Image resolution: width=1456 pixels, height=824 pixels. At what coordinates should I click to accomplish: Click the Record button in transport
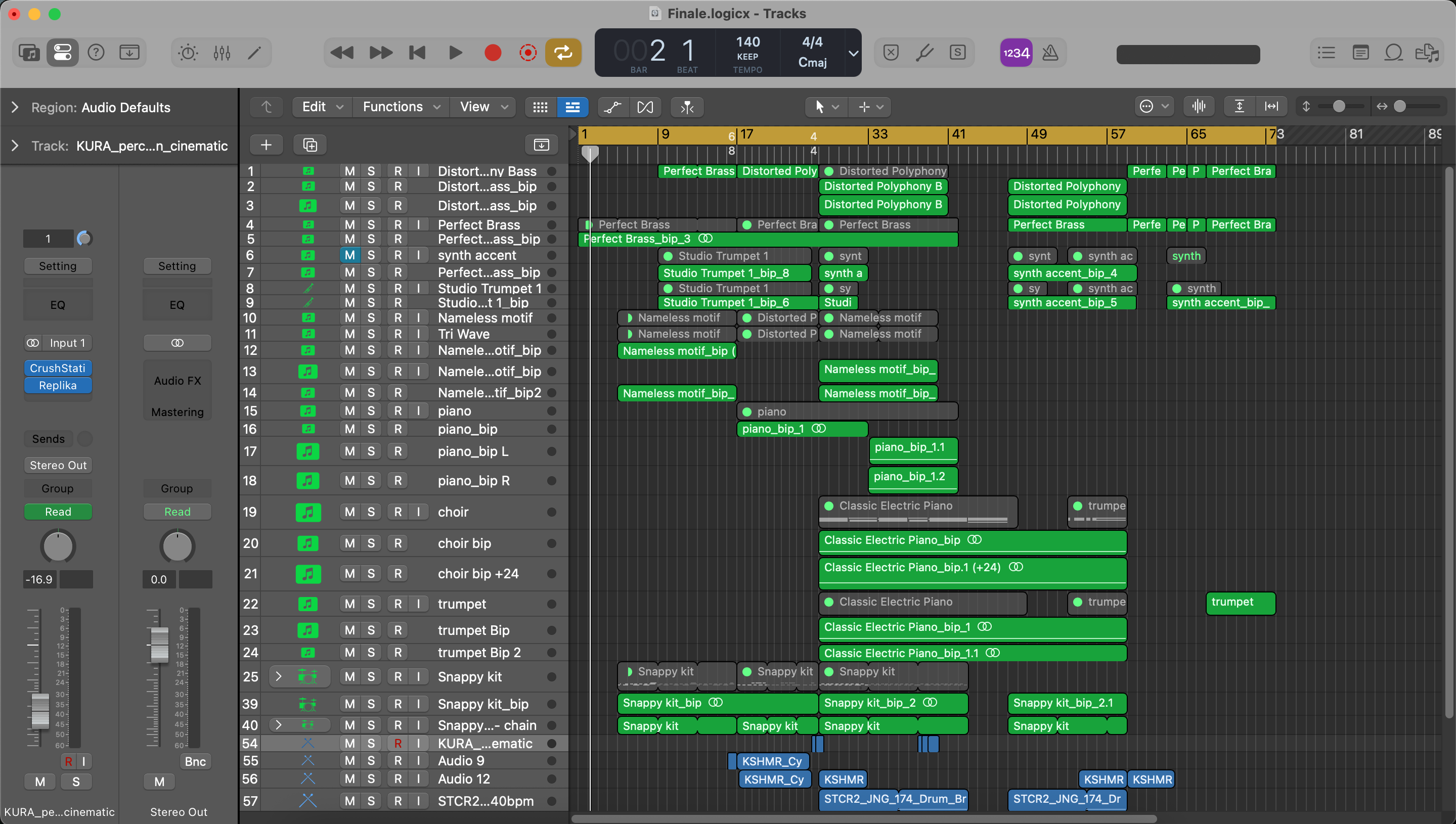(x=493, y=53)
